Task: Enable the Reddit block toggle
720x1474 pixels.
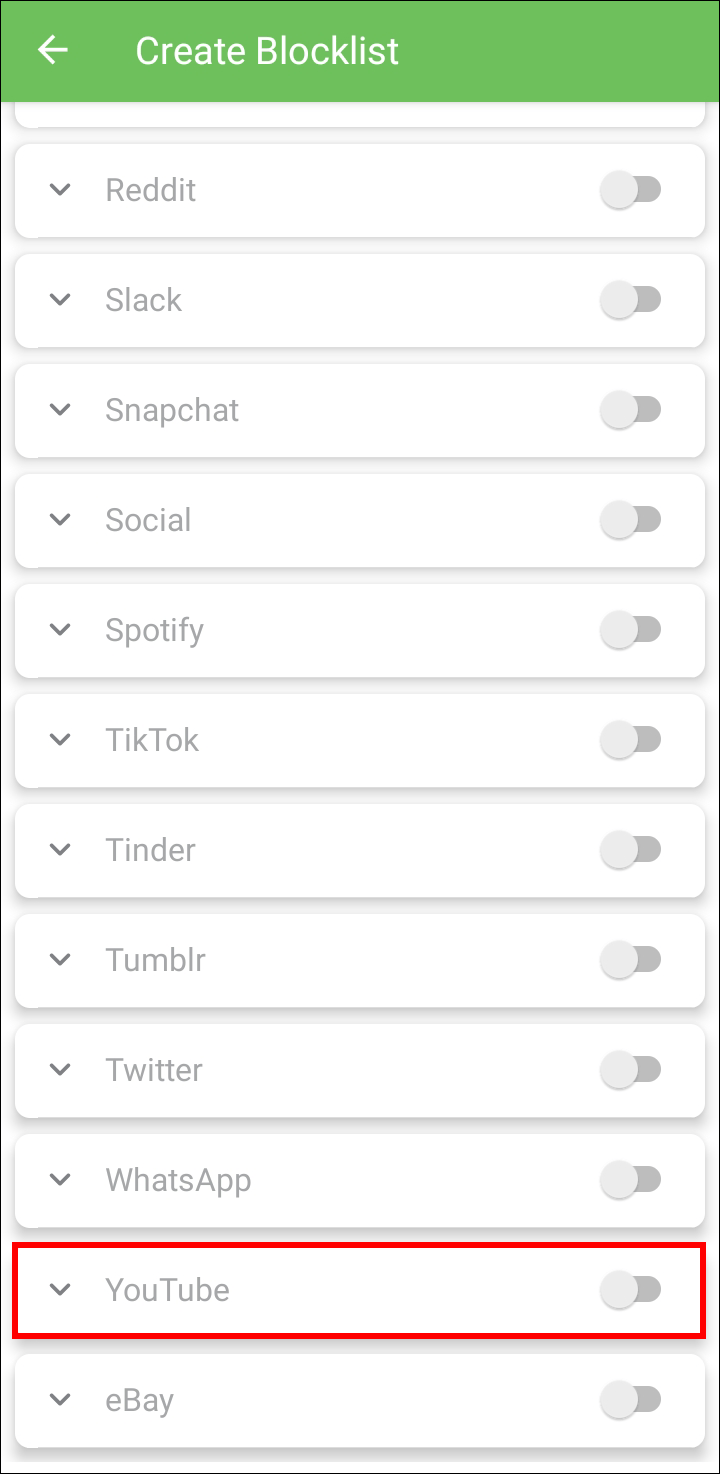Action: tap(631, 189)
